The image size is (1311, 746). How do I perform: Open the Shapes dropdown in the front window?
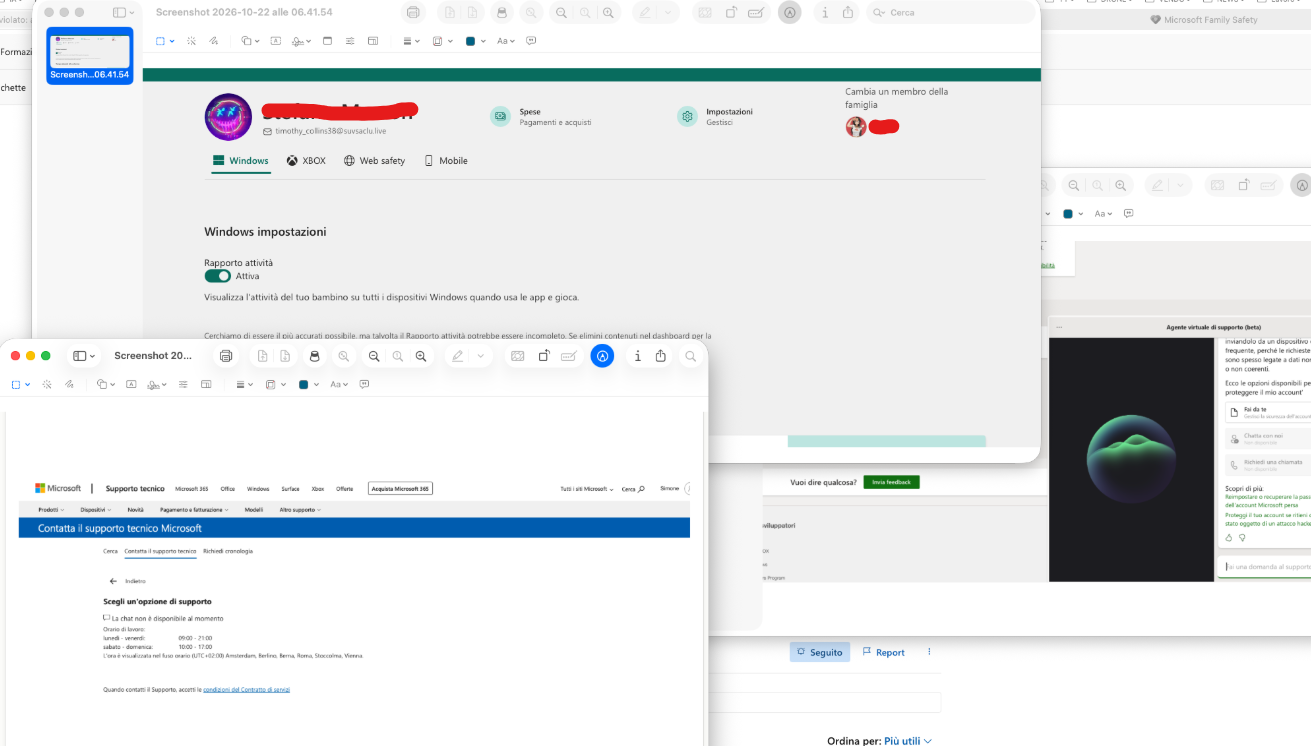click(105, 384)
